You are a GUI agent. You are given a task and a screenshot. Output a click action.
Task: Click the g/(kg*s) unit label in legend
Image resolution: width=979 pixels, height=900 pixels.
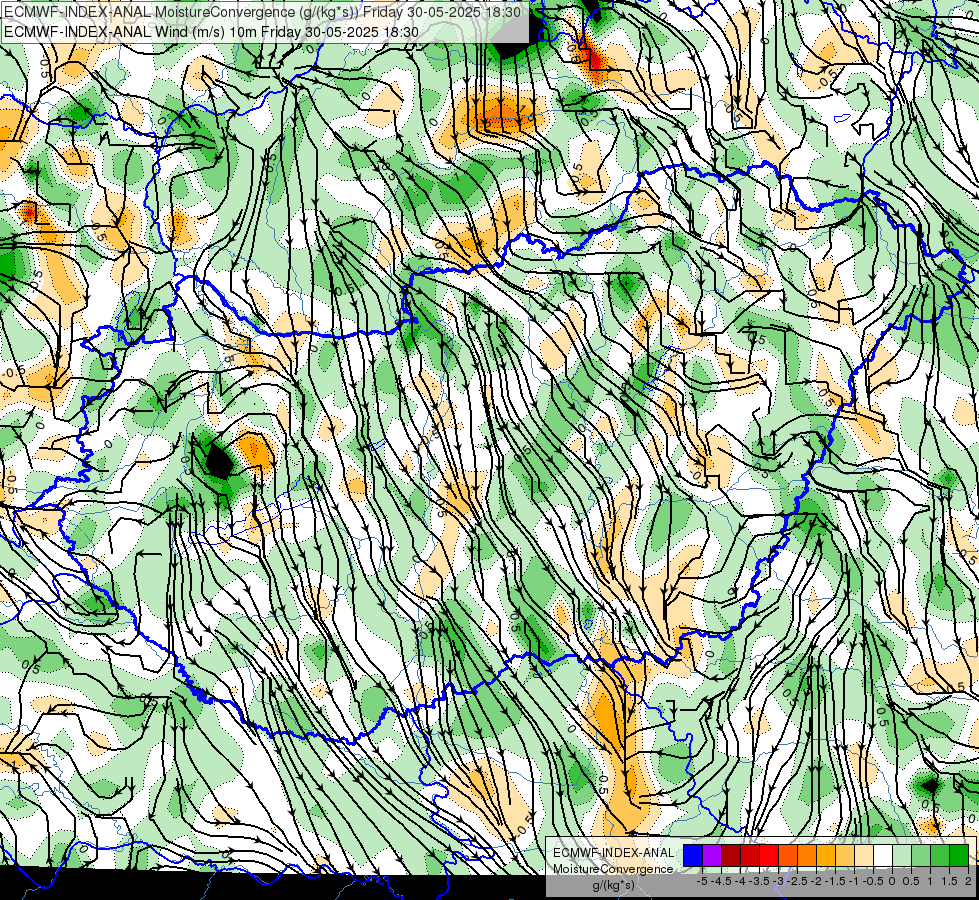pyautogui.click(x=614, y=885)
